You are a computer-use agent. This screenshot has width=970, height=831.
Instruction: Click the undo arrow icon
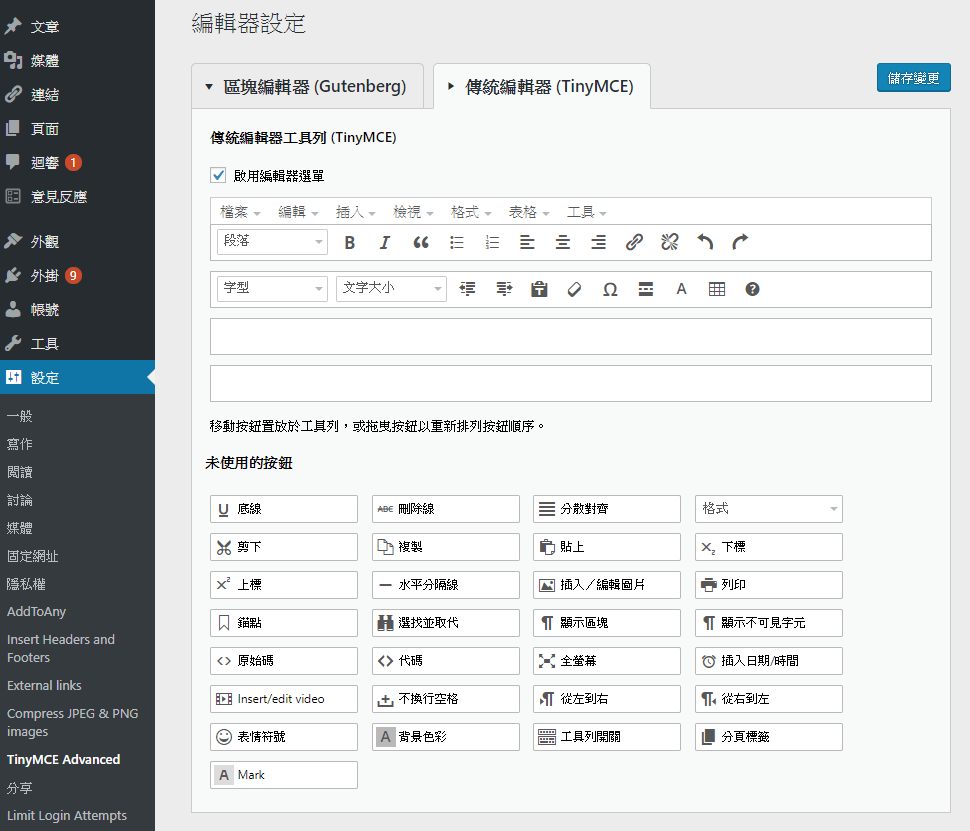click(x=705, y=242)
